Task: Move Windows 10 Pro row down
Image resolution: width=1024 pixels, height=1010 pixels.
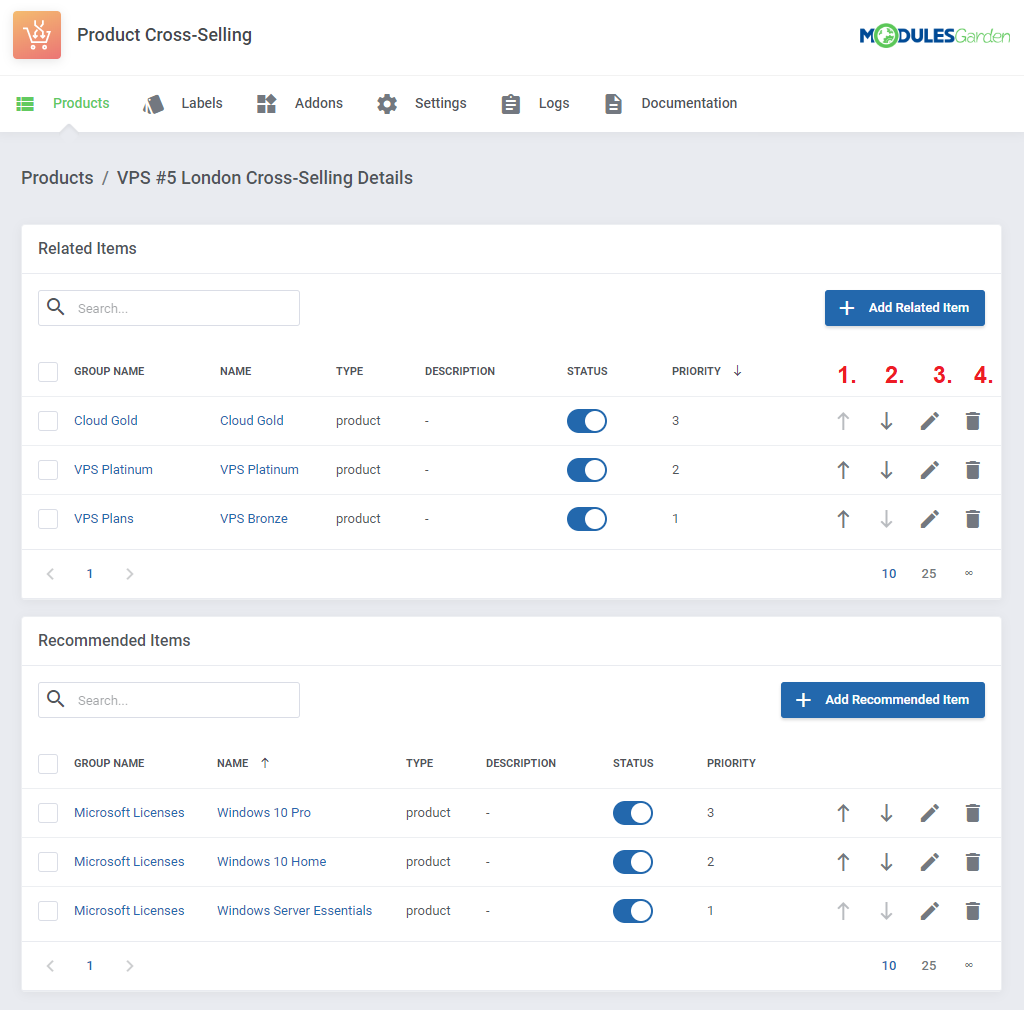Action: (x=886, y=813)
